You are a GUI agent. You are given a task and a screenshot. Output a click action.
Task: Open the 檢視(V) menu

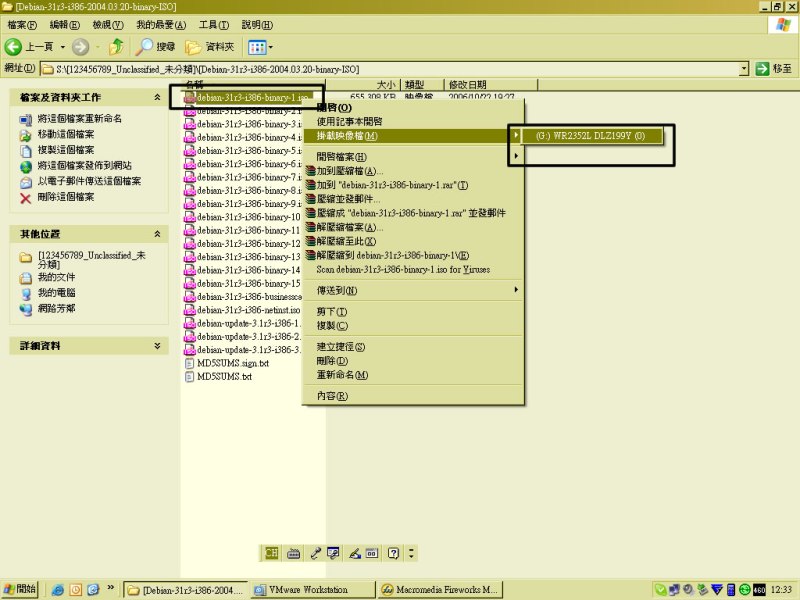tap(108, 24)
